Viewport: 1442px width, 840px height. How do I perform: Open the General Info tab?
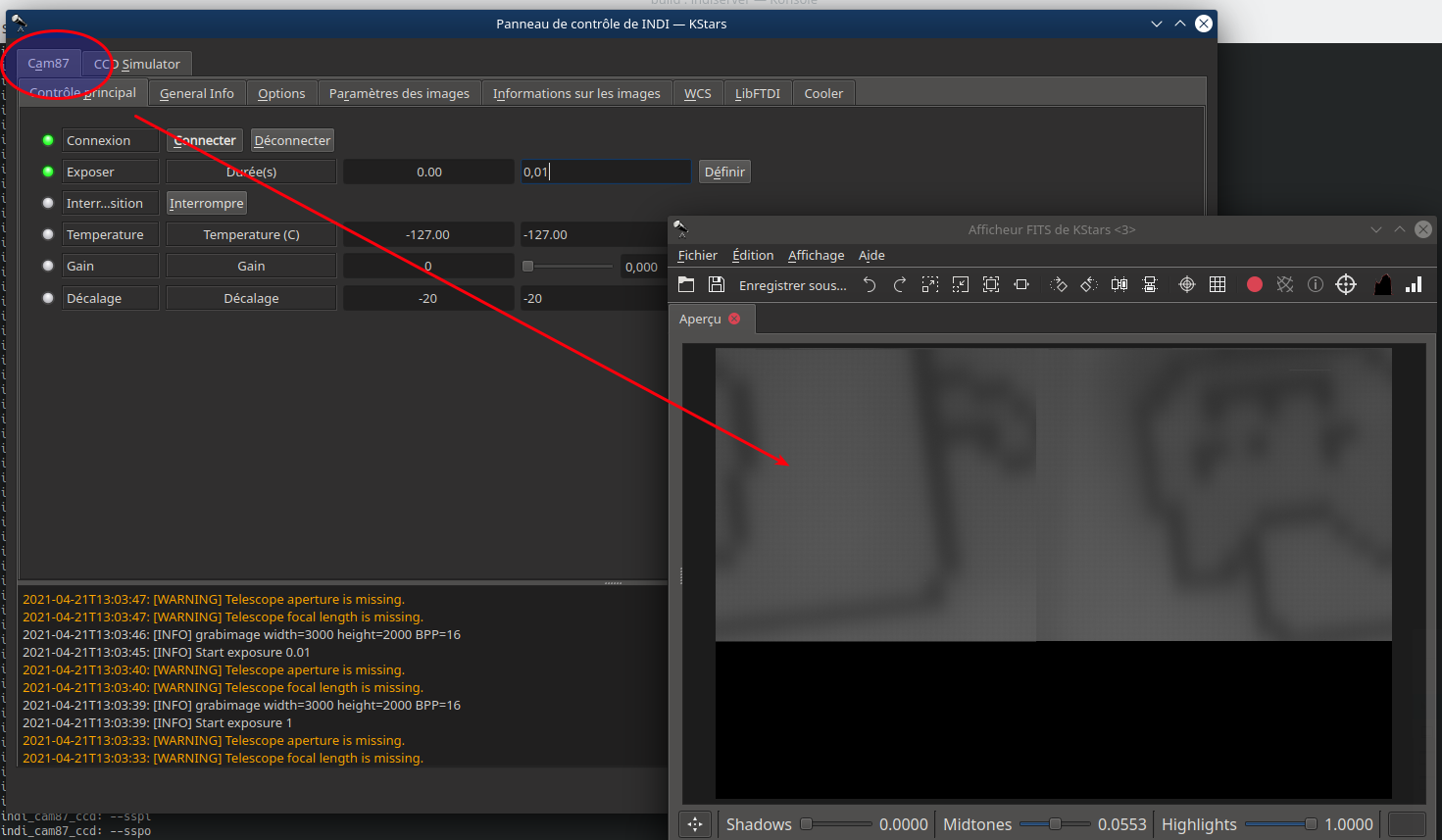coord(197,93)
